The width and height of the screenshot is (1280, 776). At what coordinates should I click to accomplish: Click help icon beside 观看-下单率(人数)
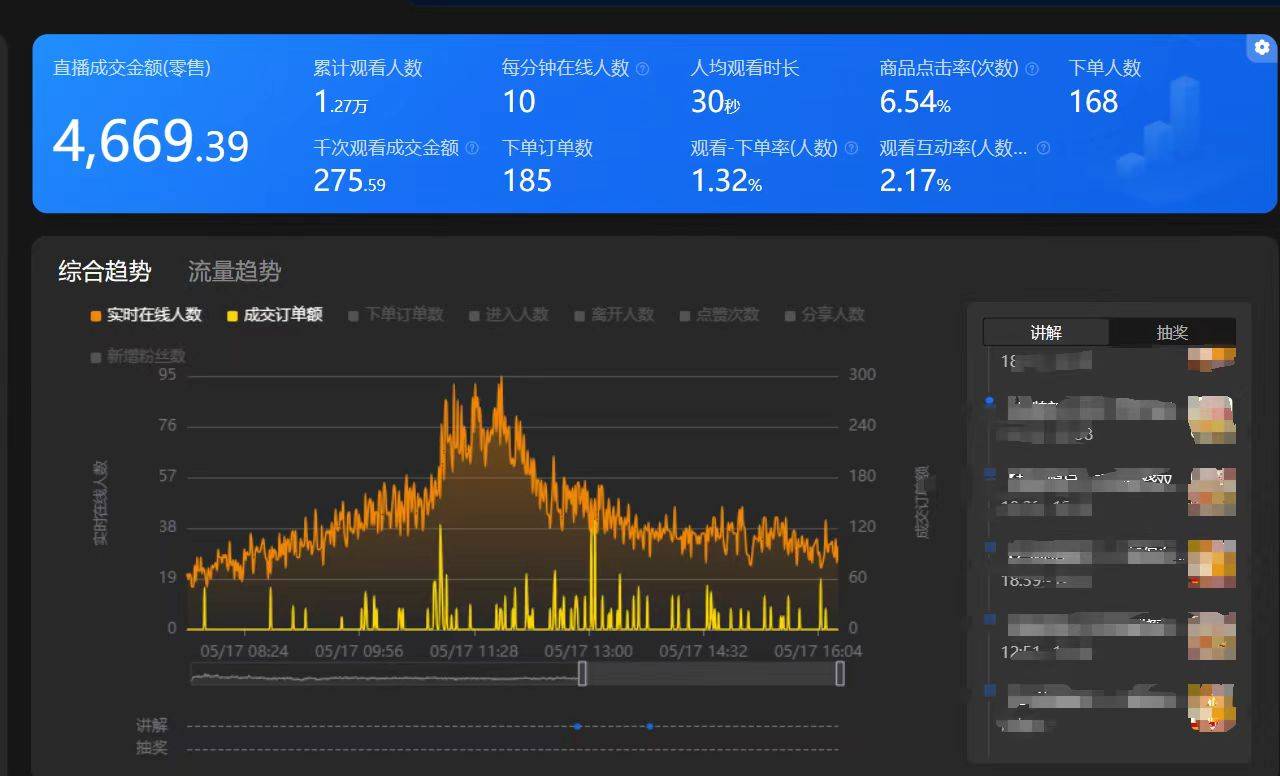[x=851, y=148]
